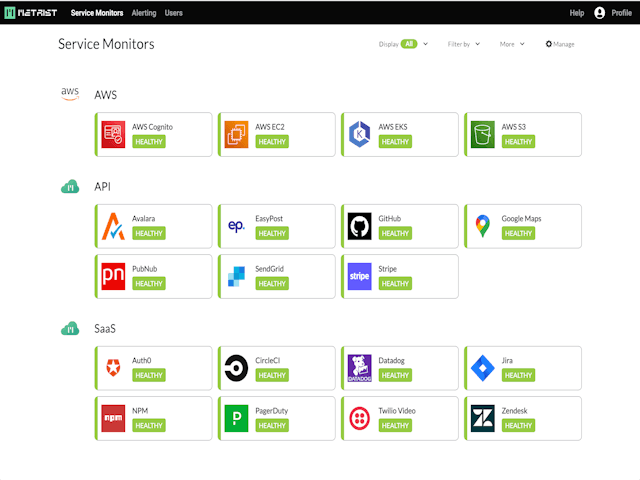Click the 'SaaS' section heading
The height and width of the screenshot is (480, 640).
tap(105, 329)
